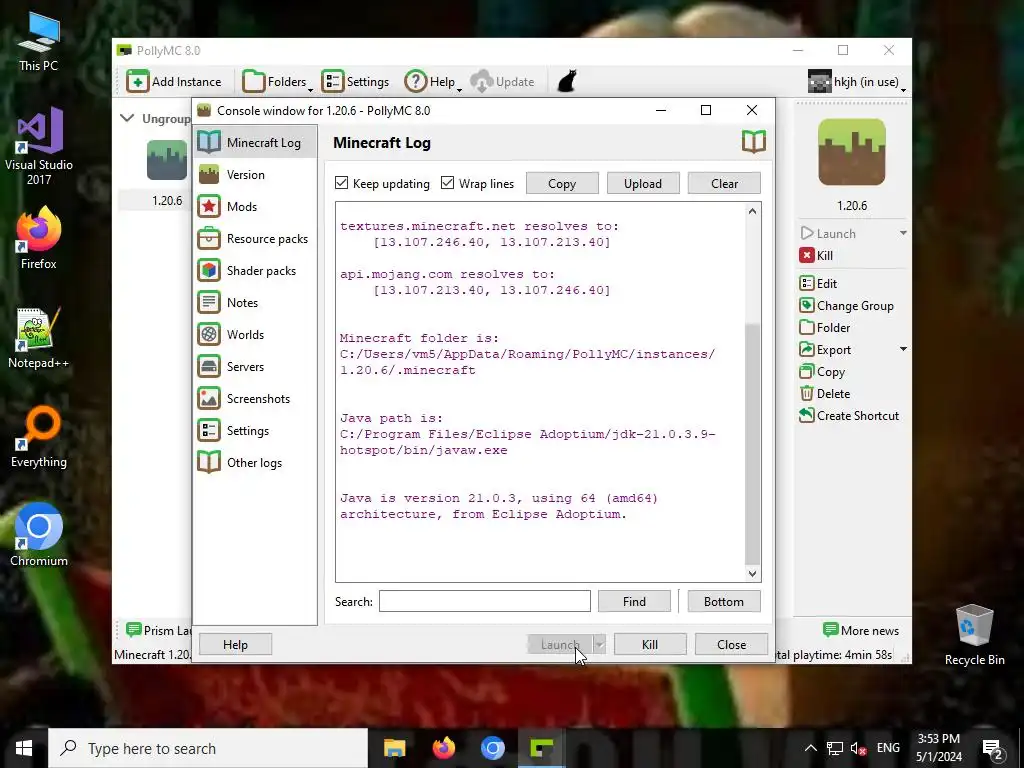This screenshot has height=768, width=1024.
Task: Open the Folders dropdown in PollyMC toolbar
Action: pyautogui.click(x=277, y=82)
